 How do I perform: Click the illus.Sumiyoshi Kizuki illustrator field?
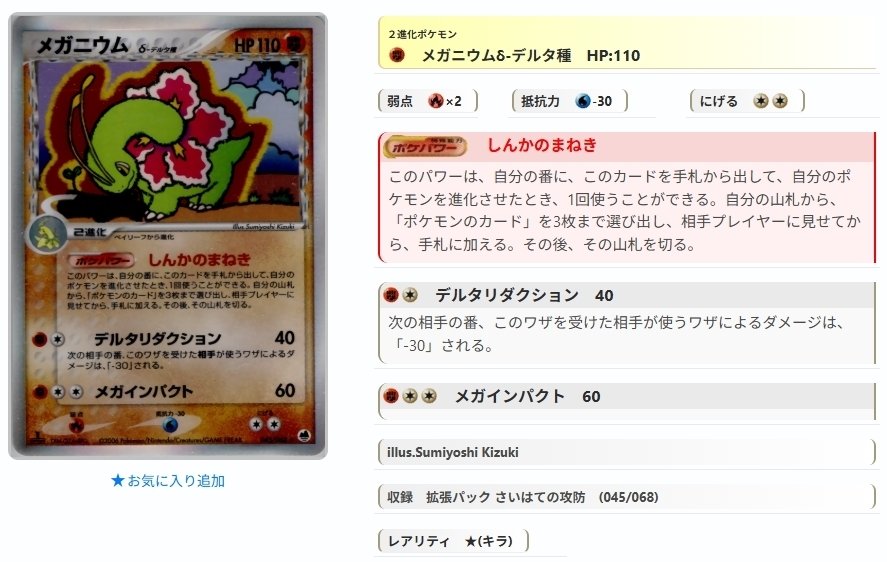[x=627, y=452]
